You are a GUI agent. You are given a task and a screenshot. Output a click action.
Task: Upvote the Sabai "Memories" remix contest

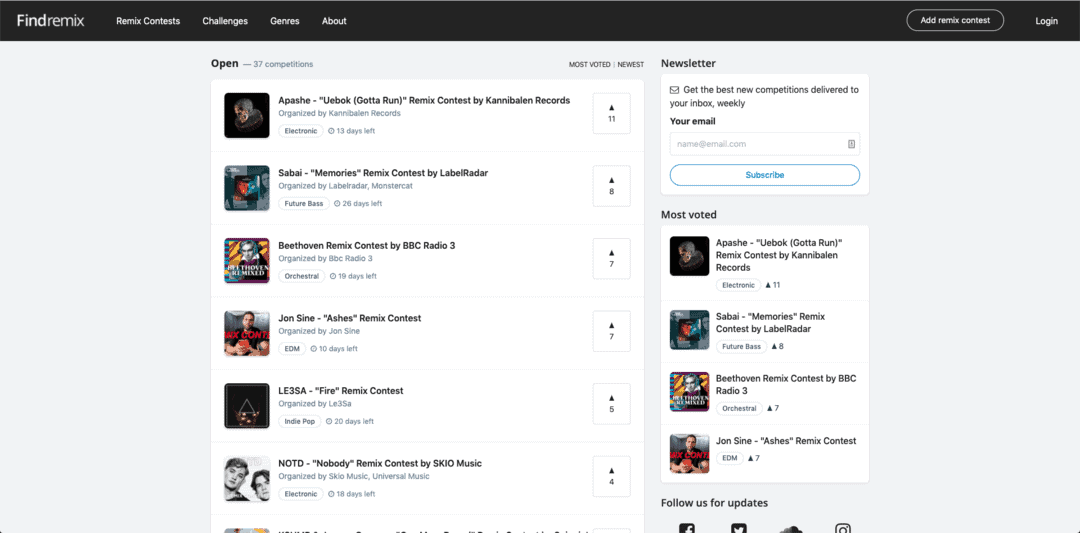coord(611,186)
